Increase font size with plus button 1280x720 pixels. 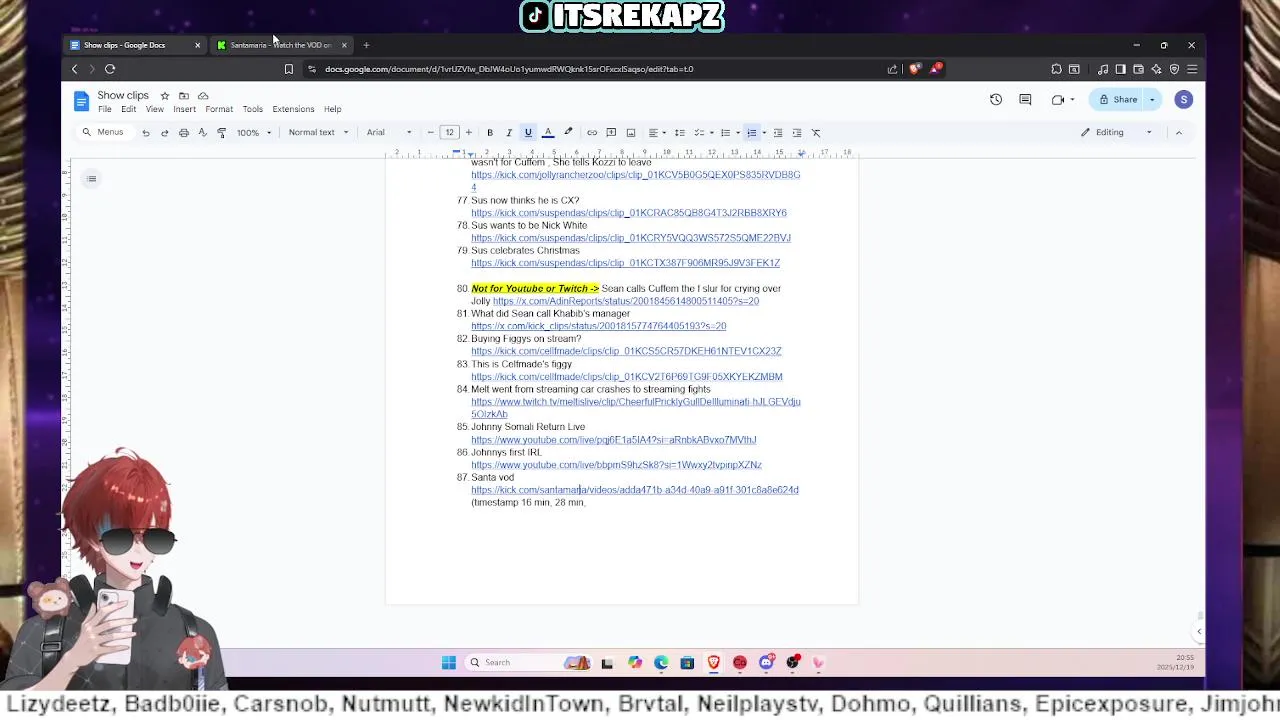point(468,133)
